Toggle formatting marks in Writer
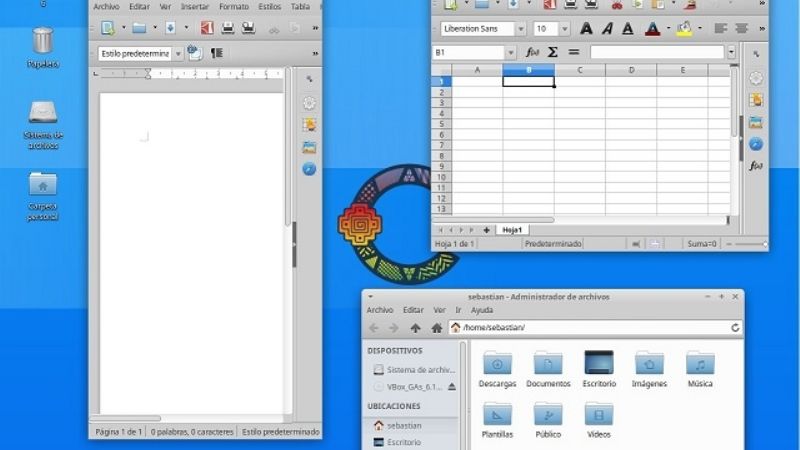Viewport: 800px width, 450px height. (x=217, y=53)
